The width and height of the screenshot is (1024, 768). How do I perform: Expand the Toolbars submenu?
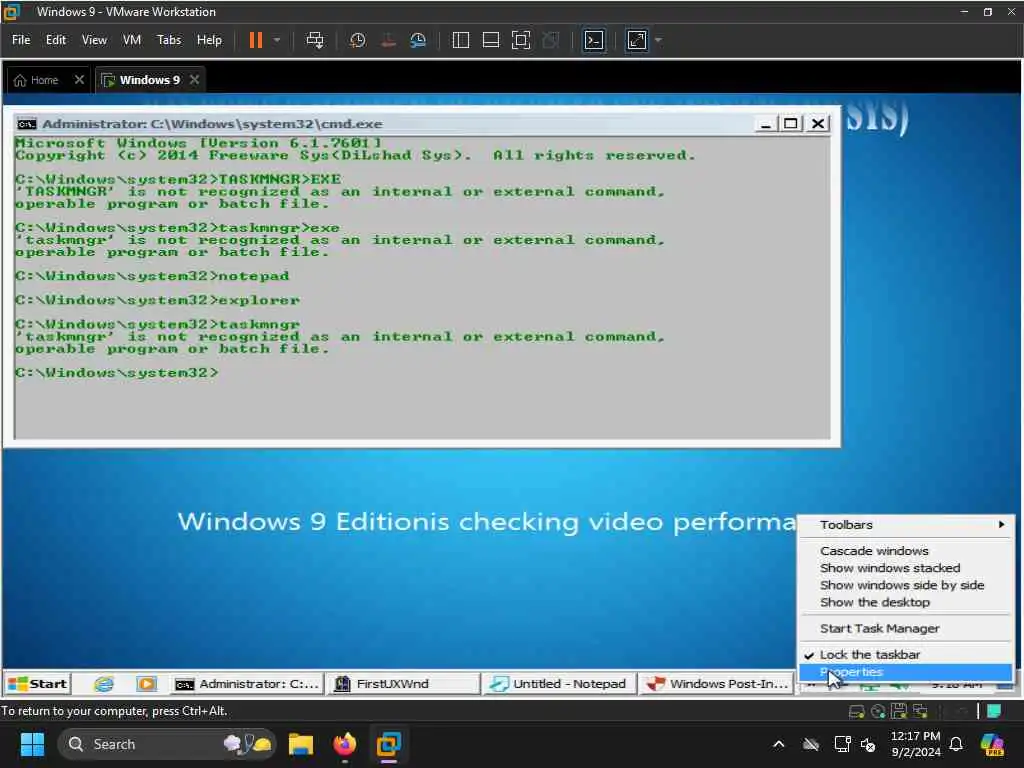[906, 525]
